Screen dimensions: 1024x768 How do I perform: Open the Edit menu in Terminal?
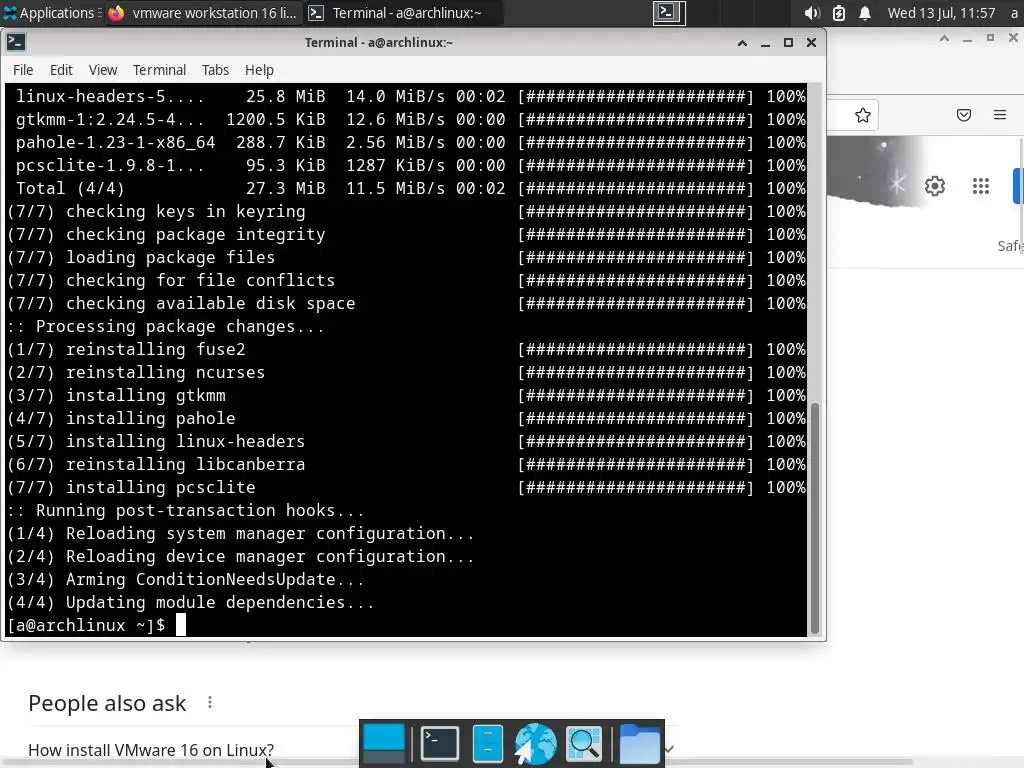click(61, 70)
